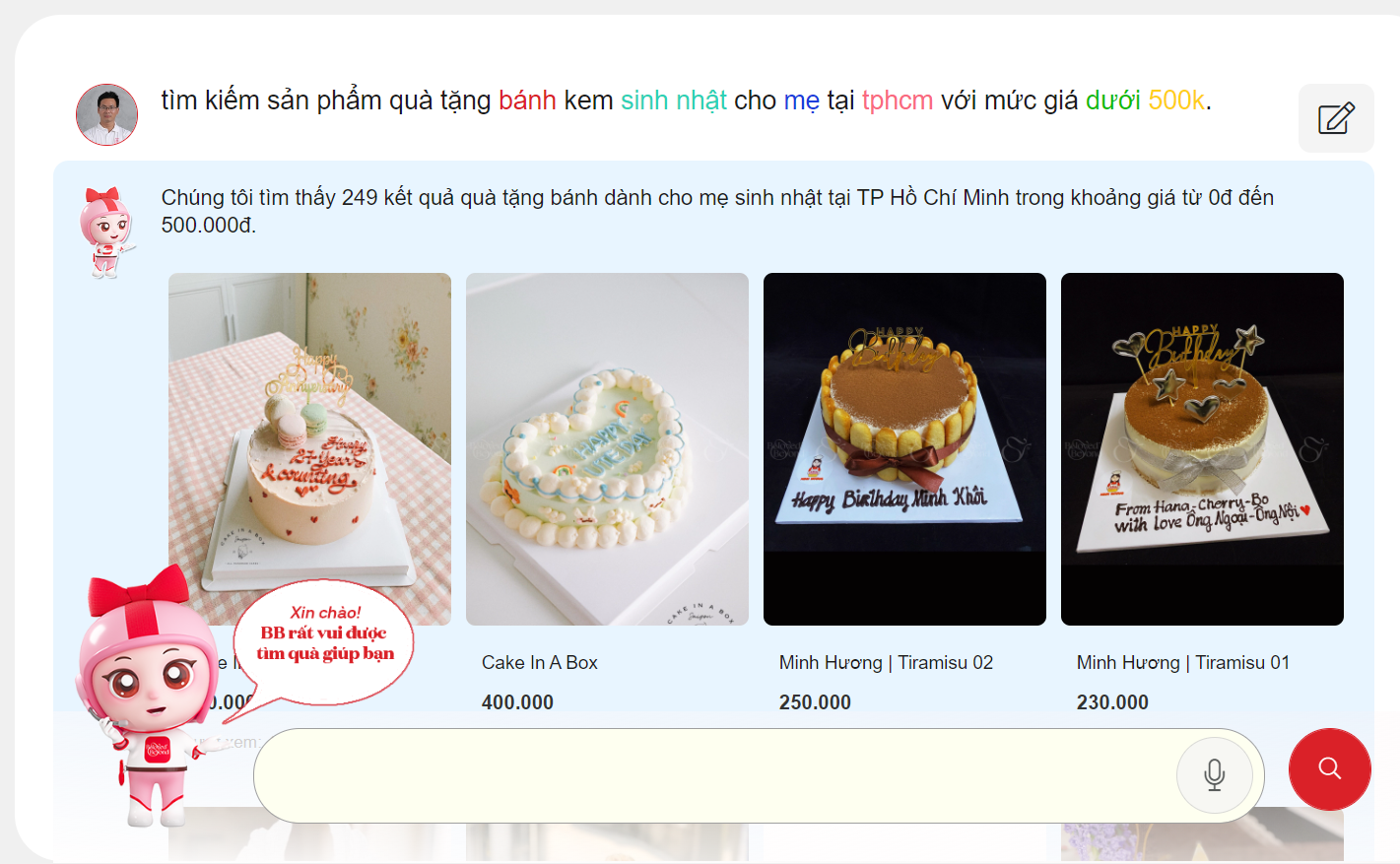Click the 'Xin chào!' speech bubble
1400x864 pixels.
pos(324,641)
